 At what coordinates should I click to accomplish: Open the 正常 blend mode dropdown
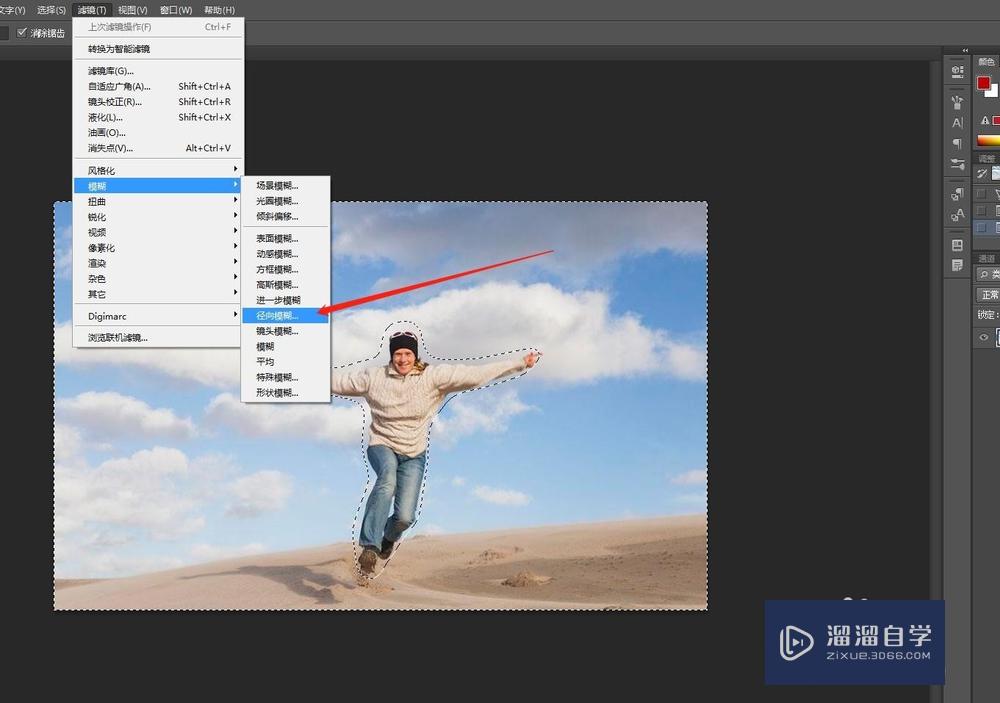point(989,295)
